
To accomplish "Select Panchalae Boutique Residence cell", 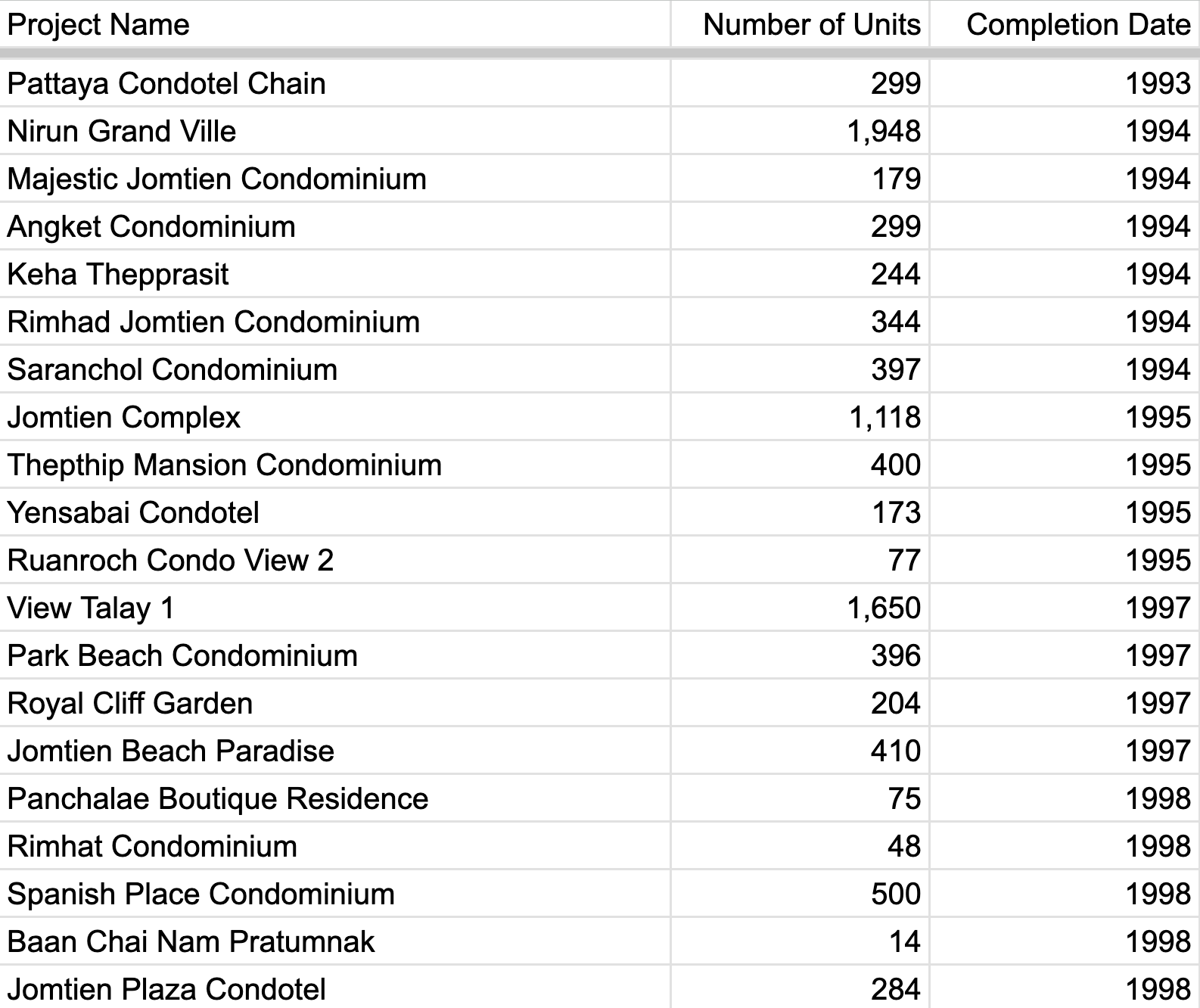I will click(334, 798).
